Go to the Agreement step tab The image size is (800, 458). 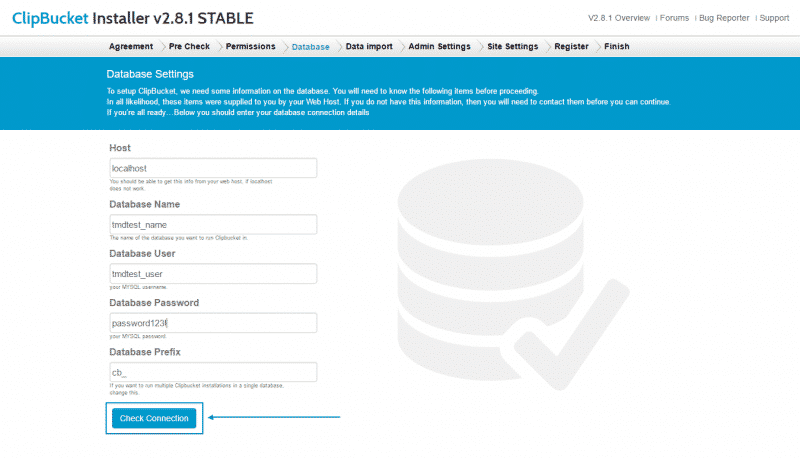(x=130, y=46)
